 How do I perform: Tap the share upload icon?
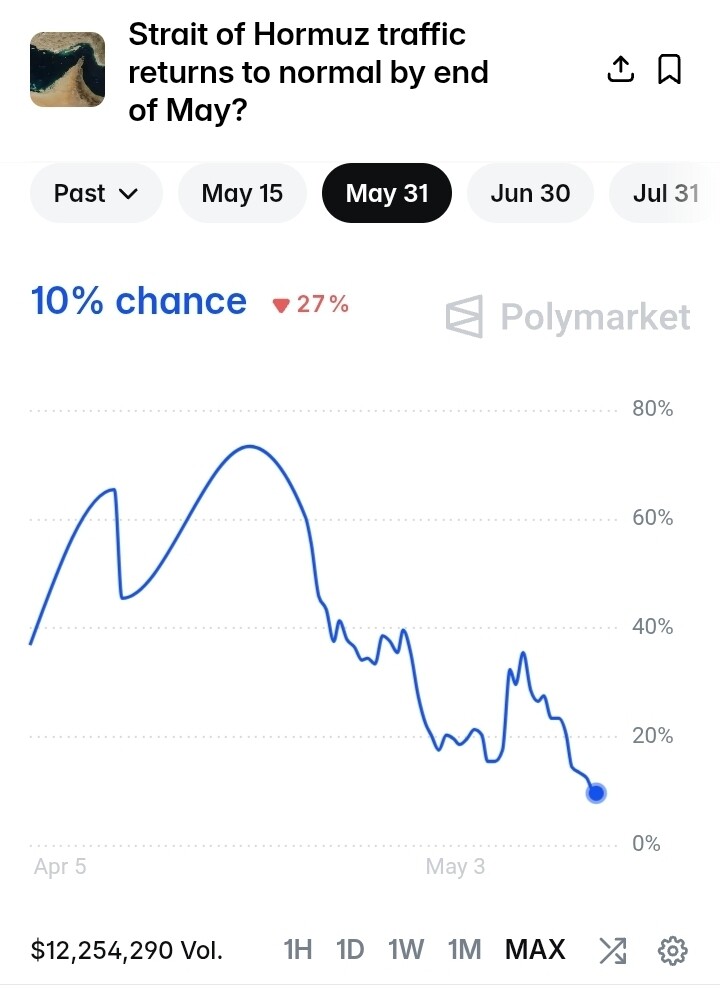coord(620,69)
